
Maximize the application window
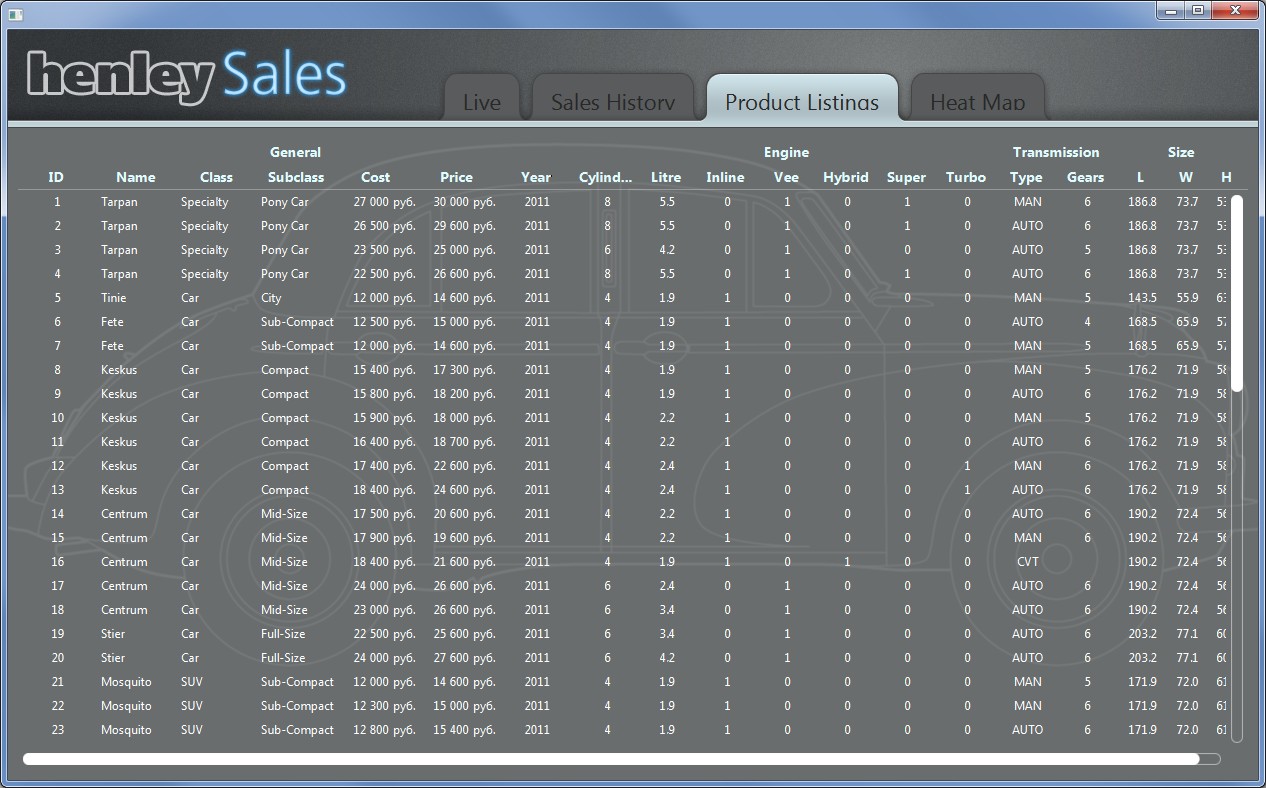[1197, 10]
